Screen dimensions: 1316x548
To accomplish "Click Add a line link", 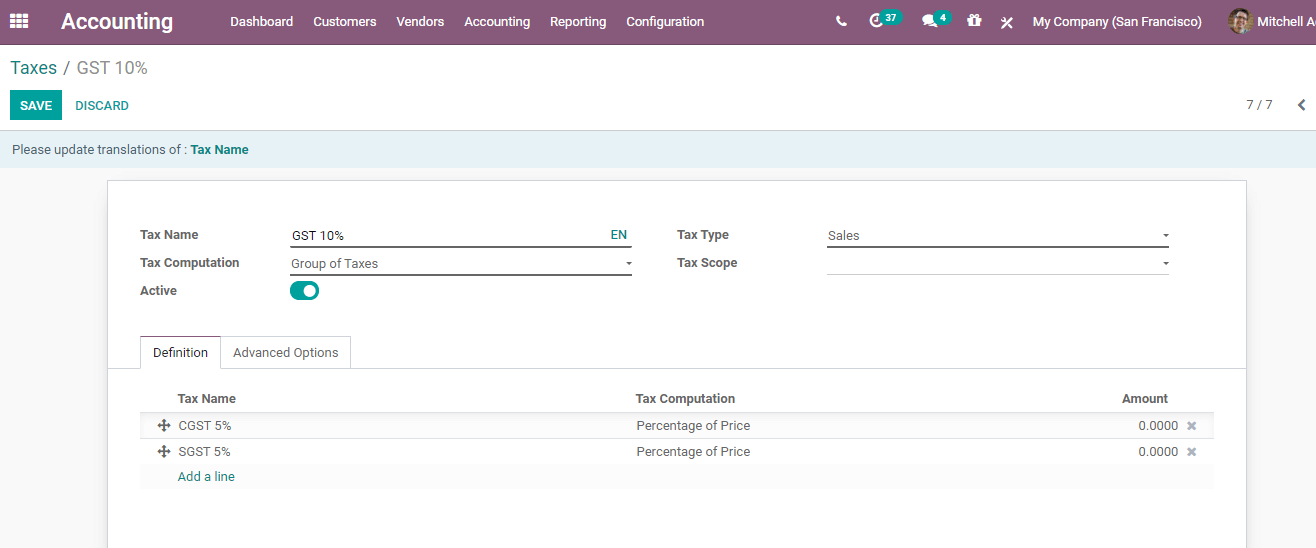I will [x=206, y=477].
